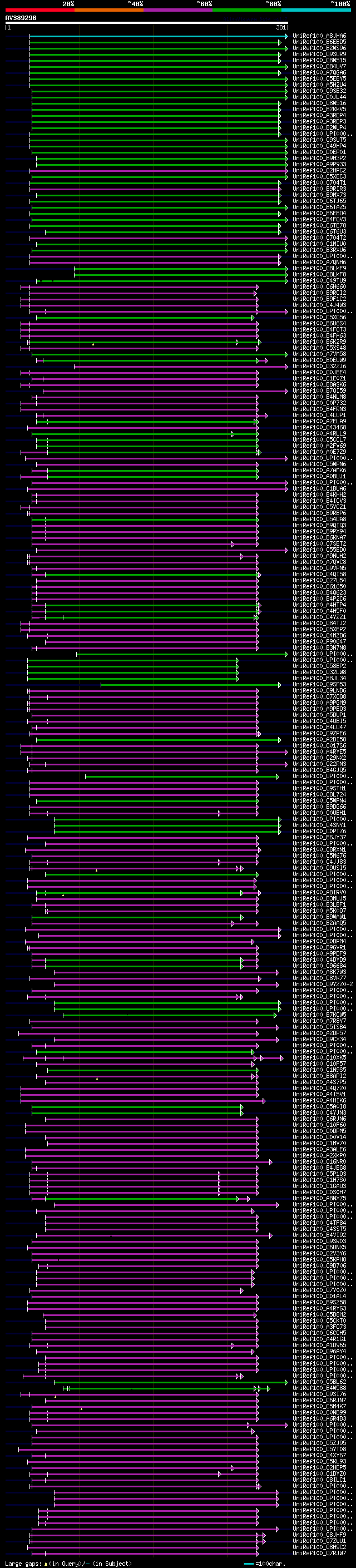The width and height of the screenshot is (356, 1568).
Task: Select the UniRef100_Q8L724 label
Action: point(319,794)
